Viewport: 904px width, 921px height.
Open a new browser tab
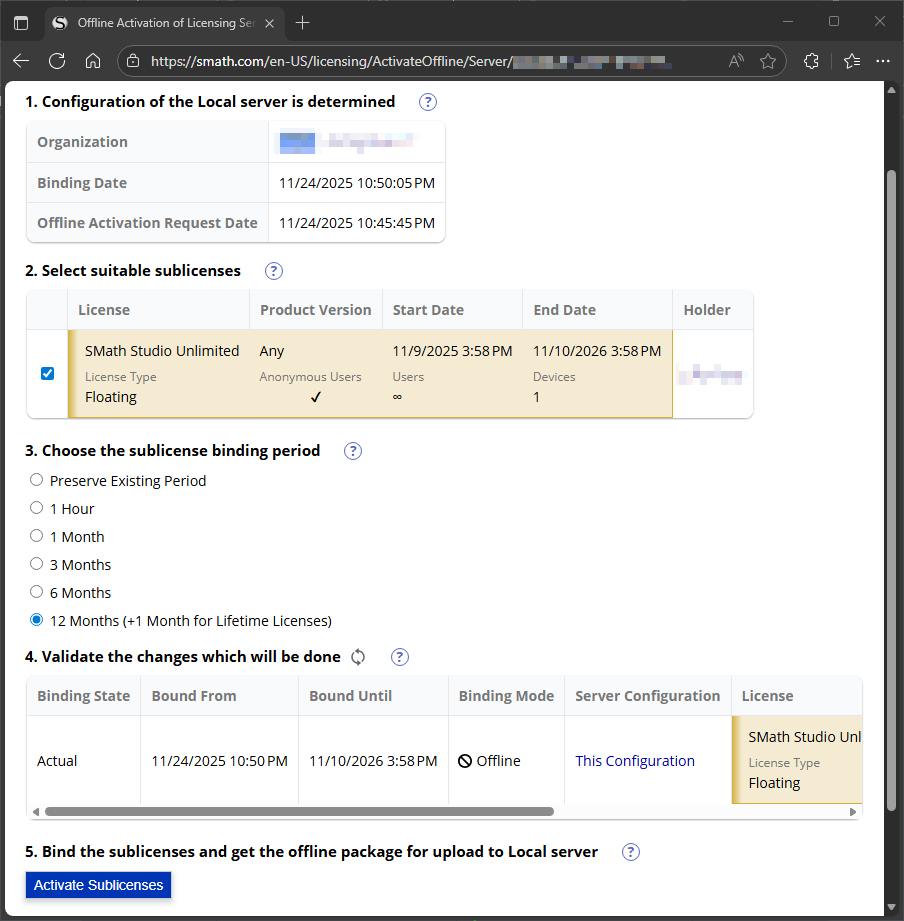tap(303, 23)
